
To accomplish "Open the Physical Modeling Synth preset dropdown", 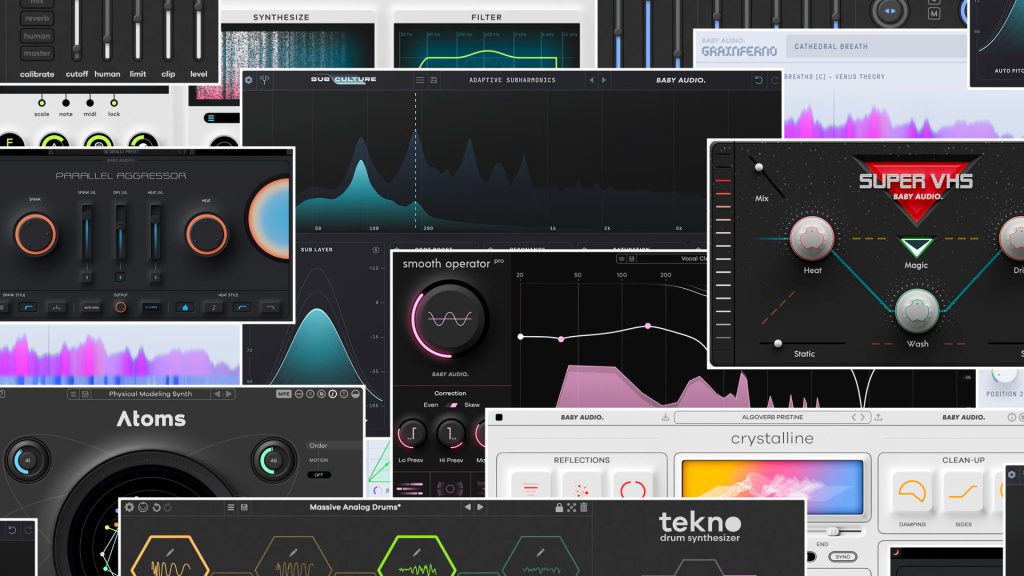I will pyautogui.click(x=150, y=394).
